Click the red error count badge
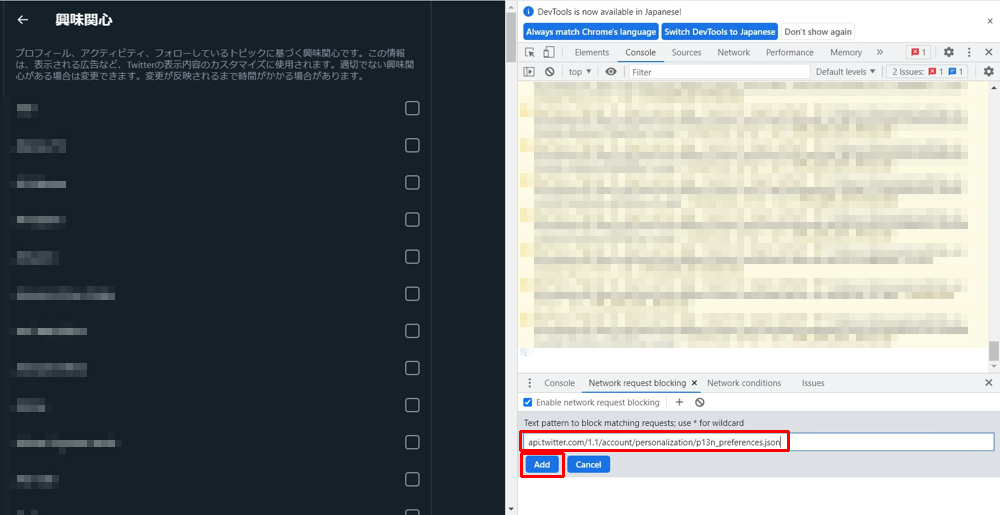The height and width of the screenshot is (515, 1000). pos(918,52)
